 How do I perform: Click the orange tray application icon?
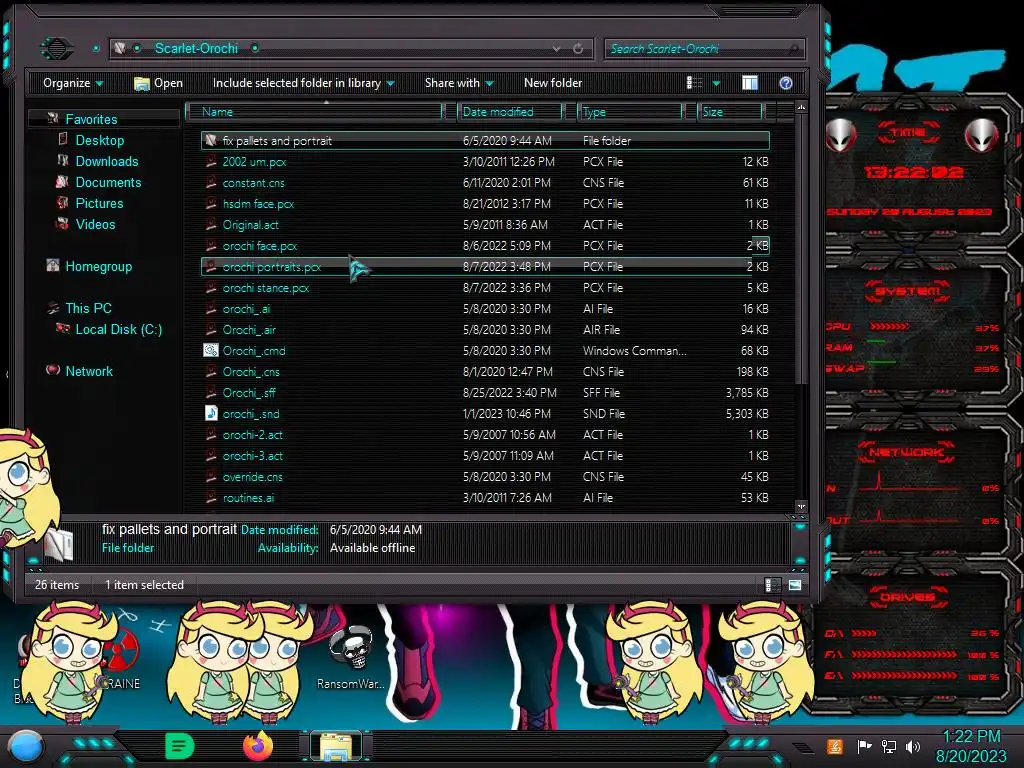[835, 746]
